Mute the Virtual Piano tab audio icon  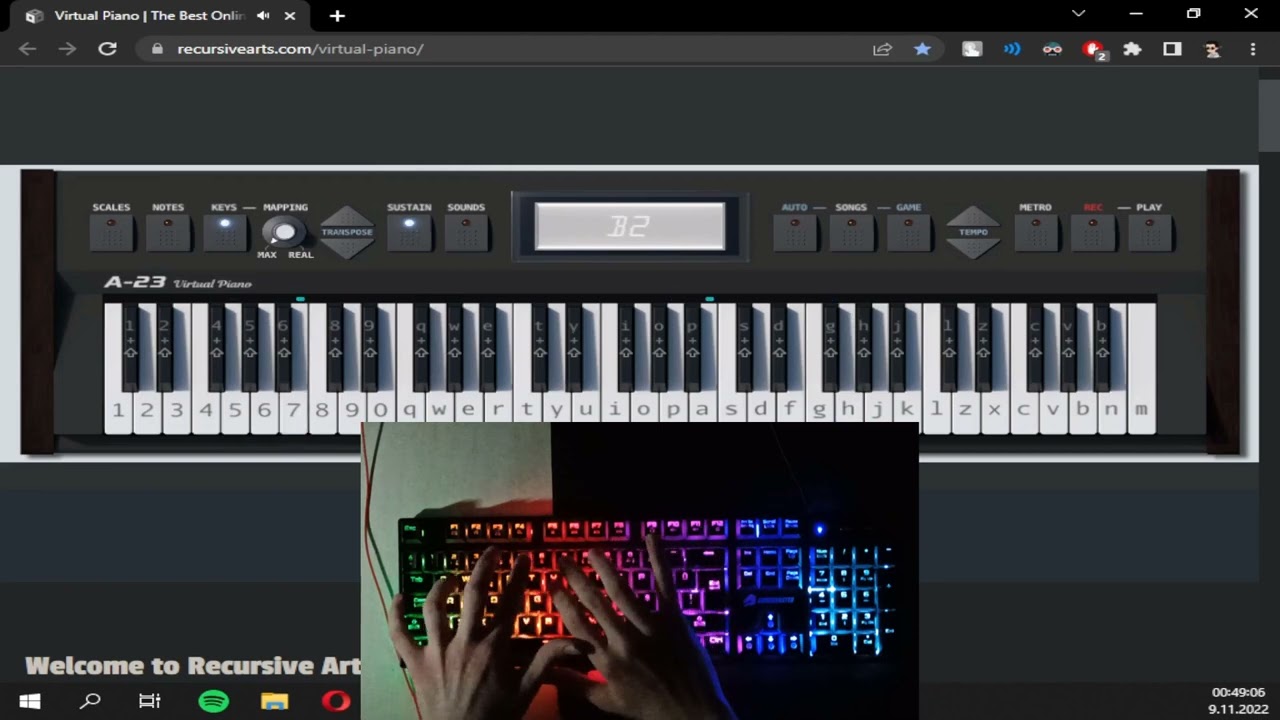[x=263, y=16]
